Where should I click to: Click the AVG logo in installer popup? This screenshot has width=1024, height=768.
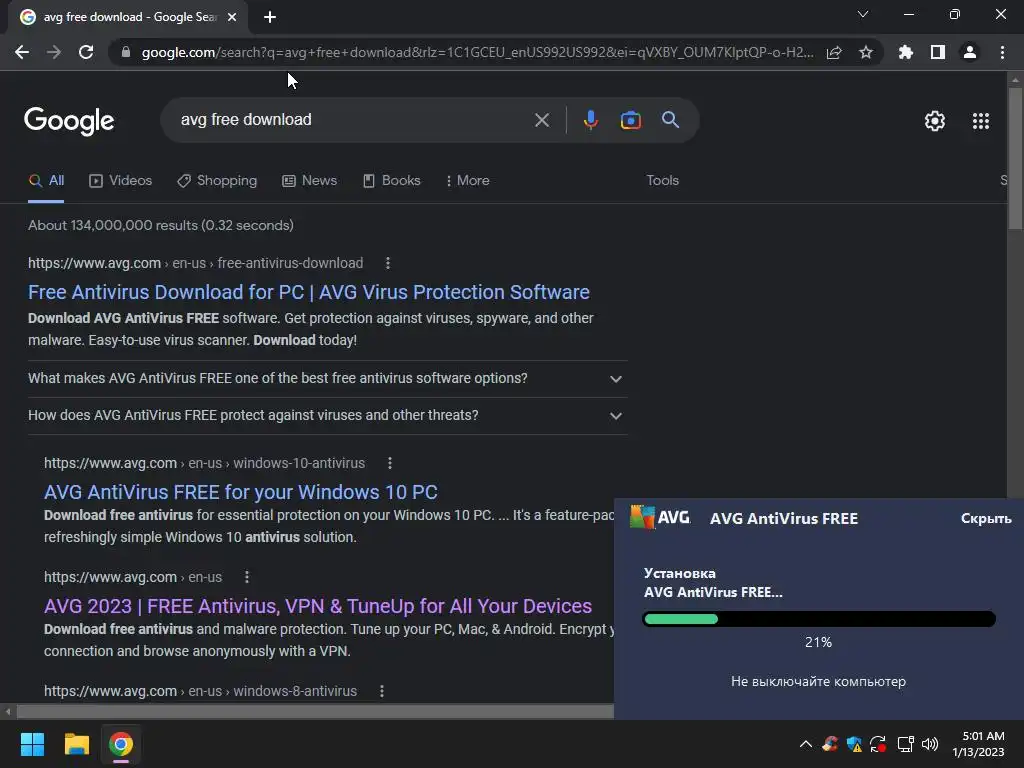click(x=660, y=517)
